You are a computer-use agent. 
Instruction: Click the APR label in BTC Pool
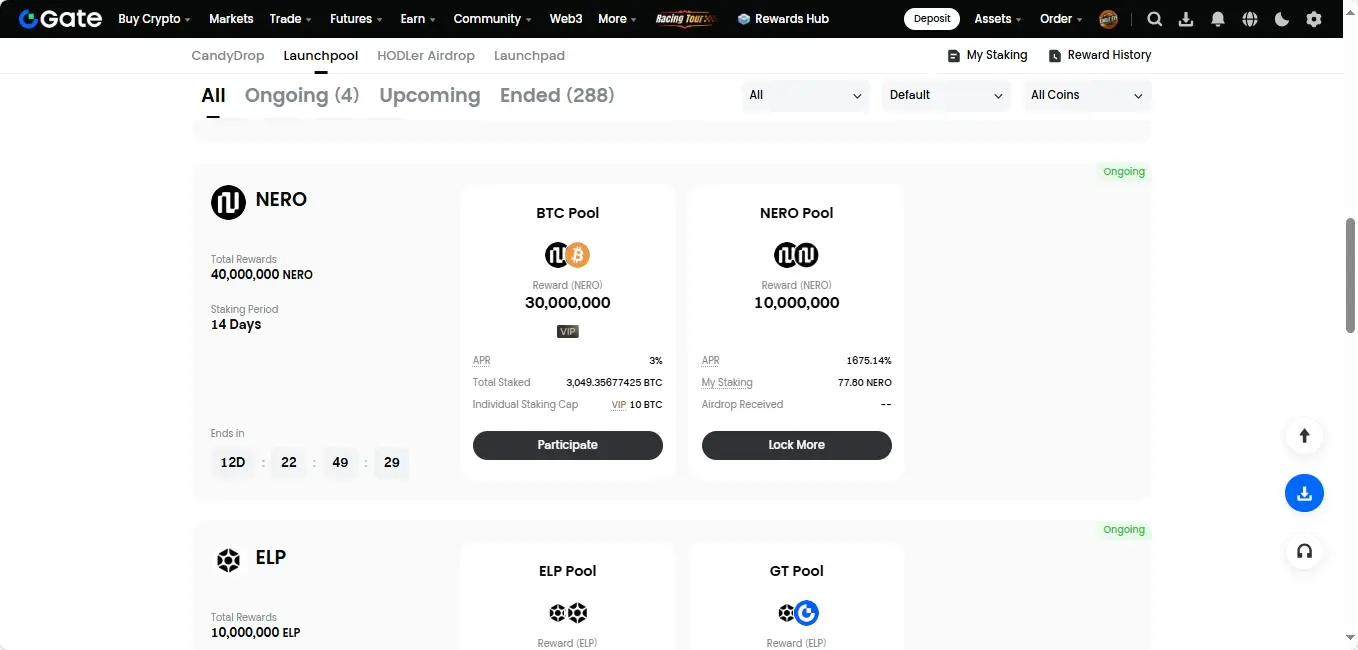pos(482,361)
